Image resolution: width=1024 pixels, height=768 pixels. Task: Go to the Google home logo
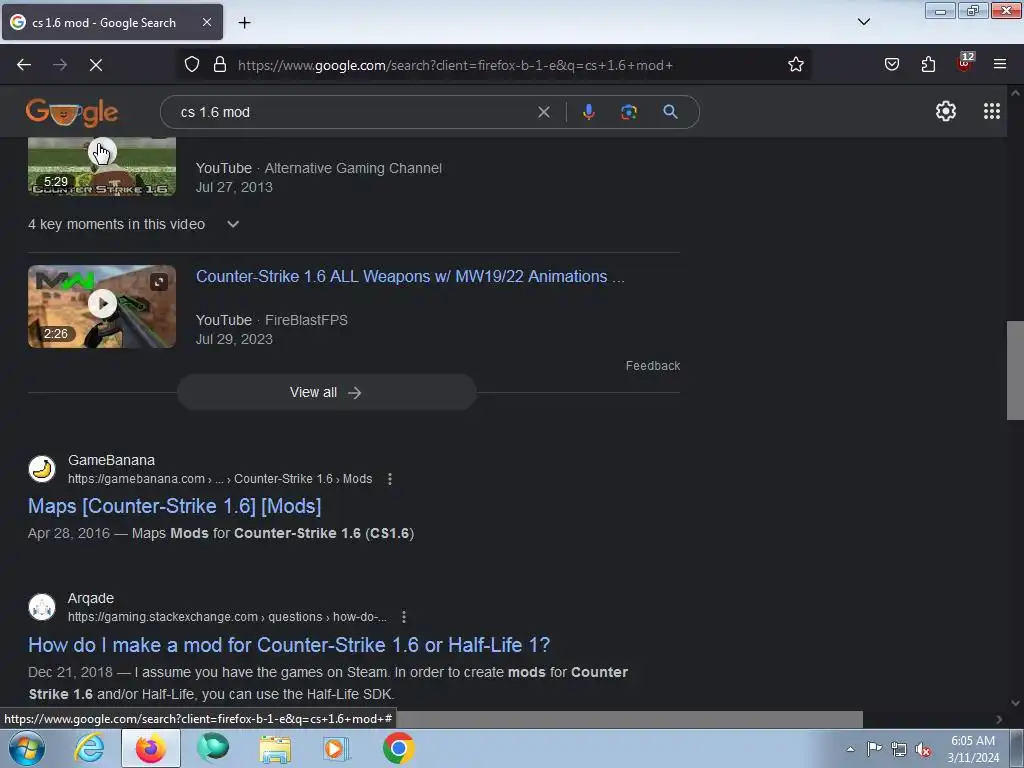coord(72,112)
